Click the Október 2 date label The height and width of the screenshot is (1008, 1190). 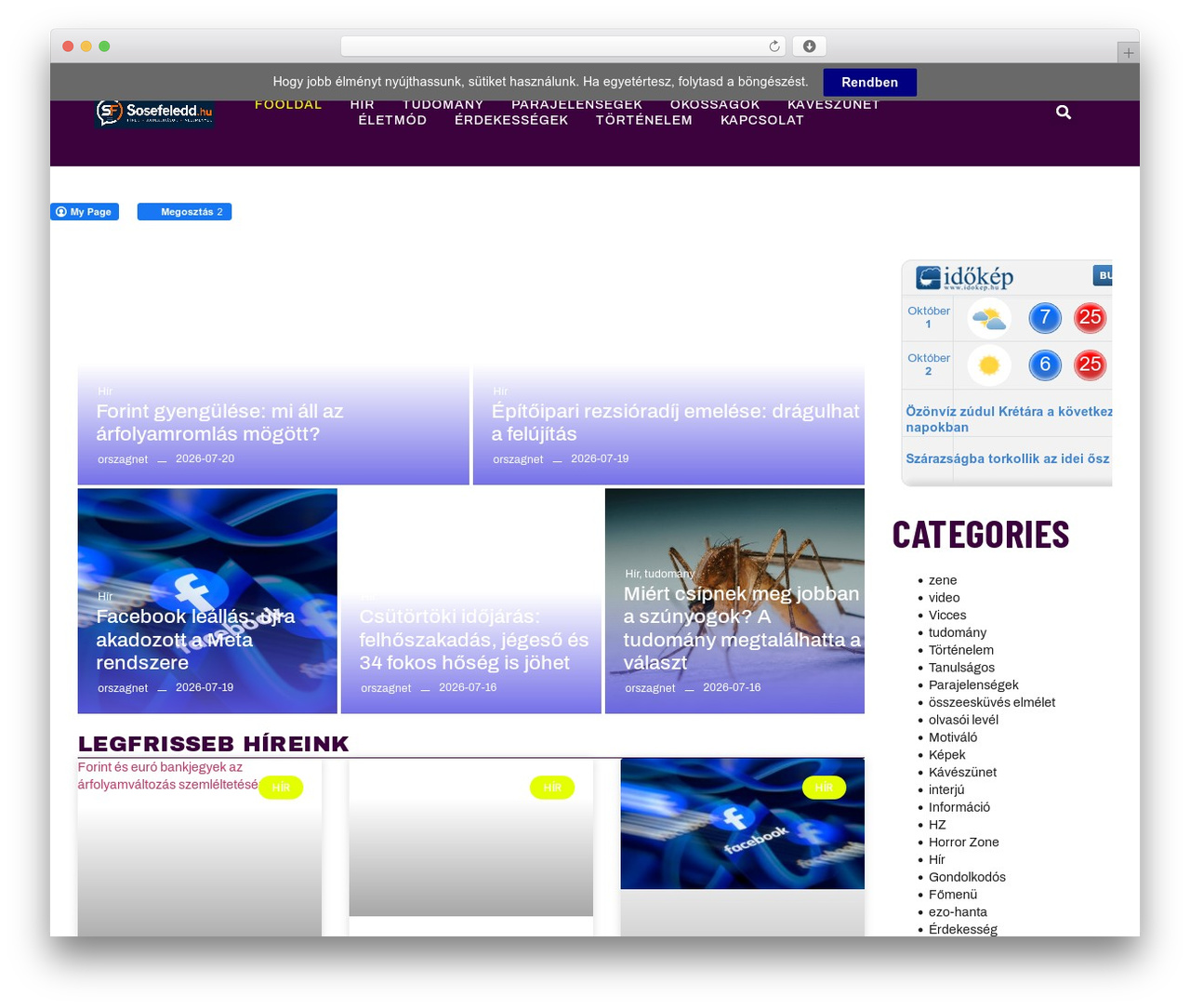pos(929,365)
